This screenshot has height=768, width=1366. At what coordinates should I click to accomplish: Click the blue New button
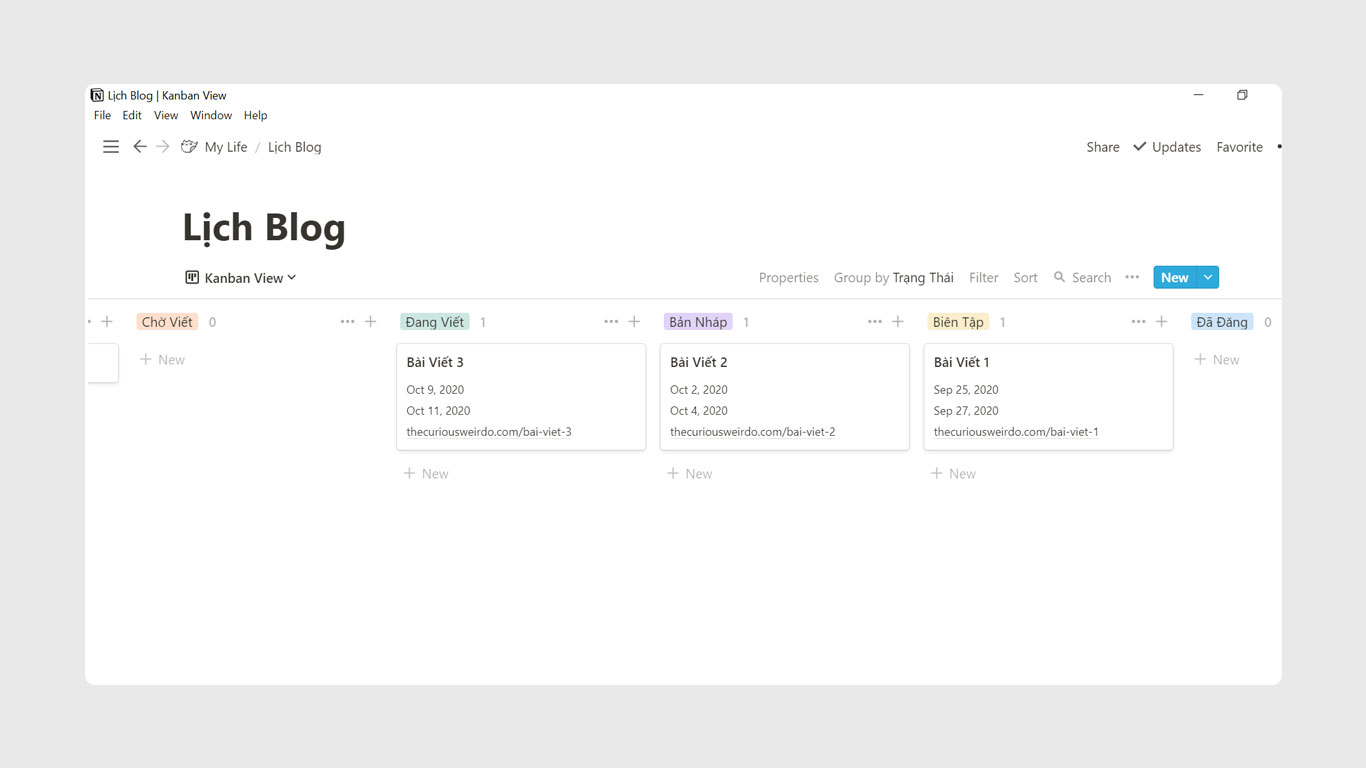[x=1174, y=277]
